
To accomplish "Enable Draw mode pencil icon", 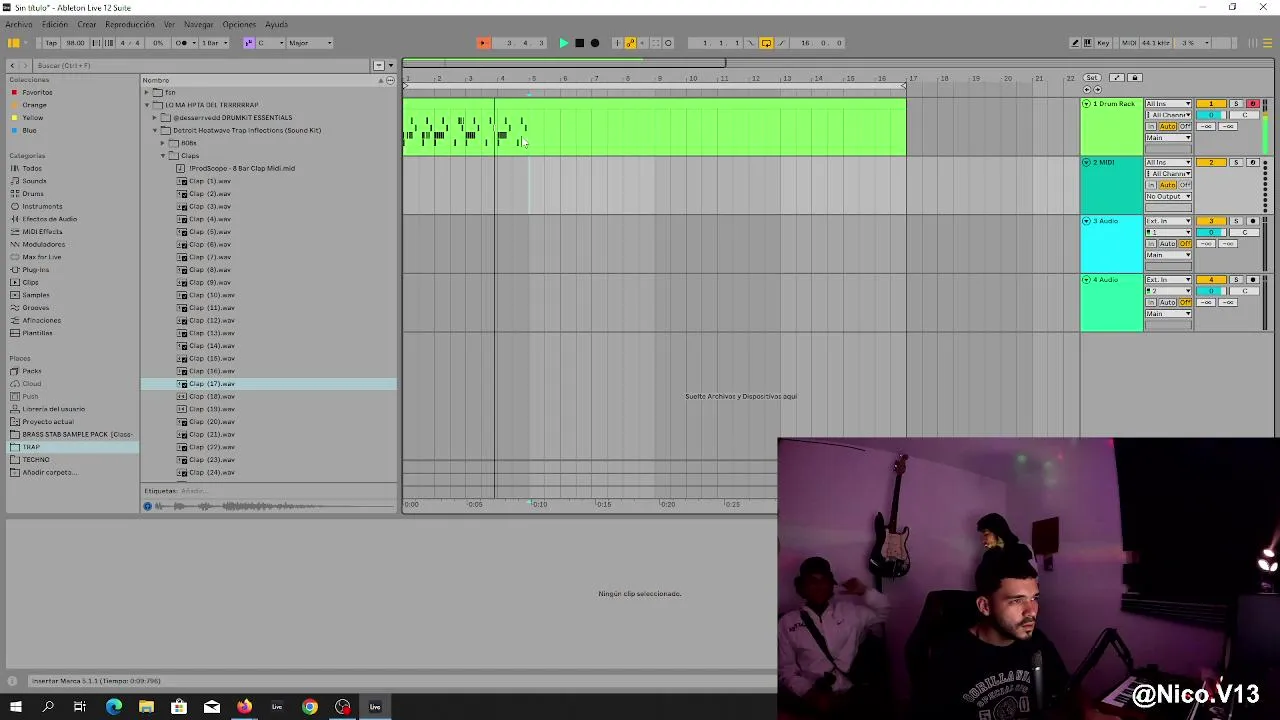I will (x=1075, y=43).
